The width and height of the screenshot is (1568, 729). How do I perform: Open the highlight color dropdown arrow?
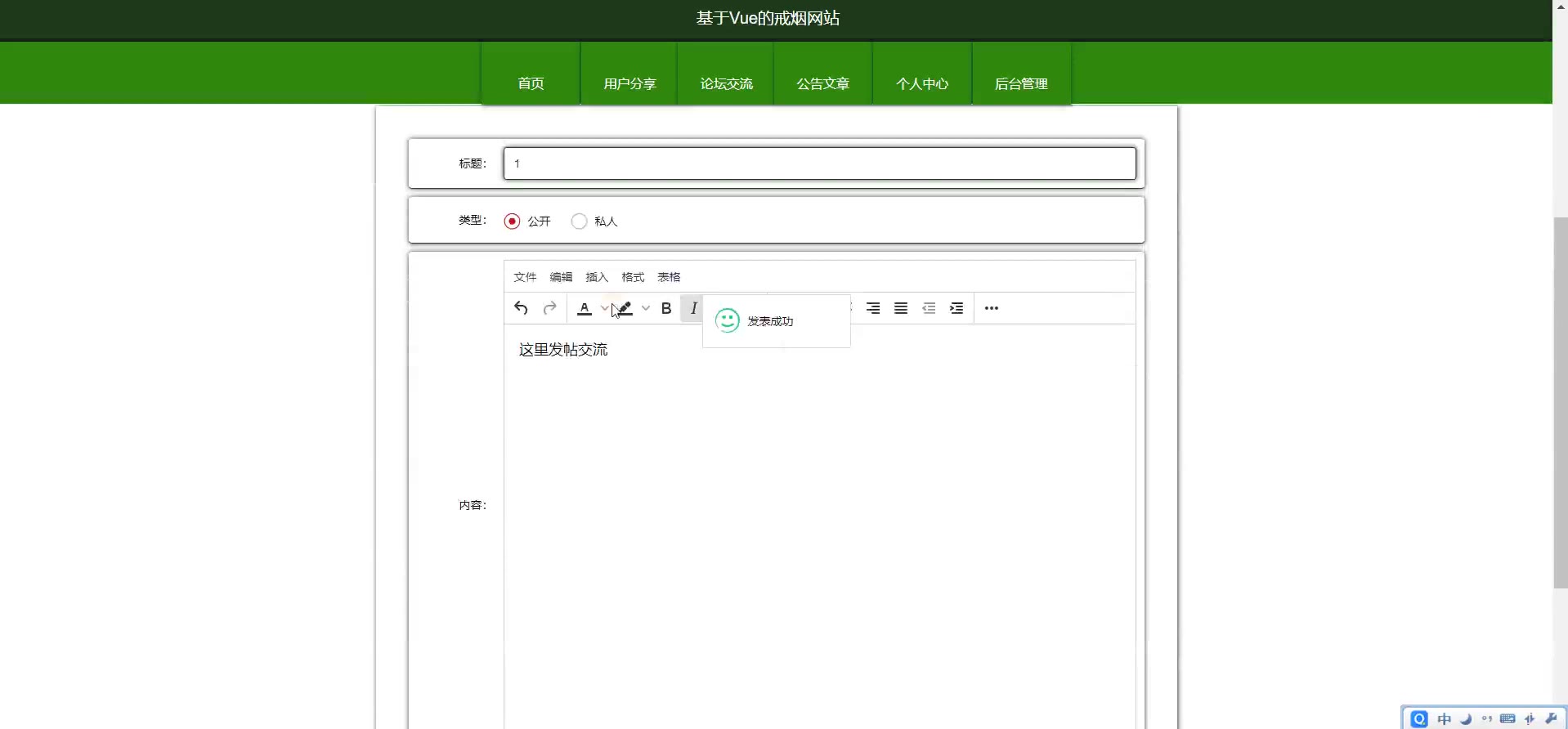646,308
